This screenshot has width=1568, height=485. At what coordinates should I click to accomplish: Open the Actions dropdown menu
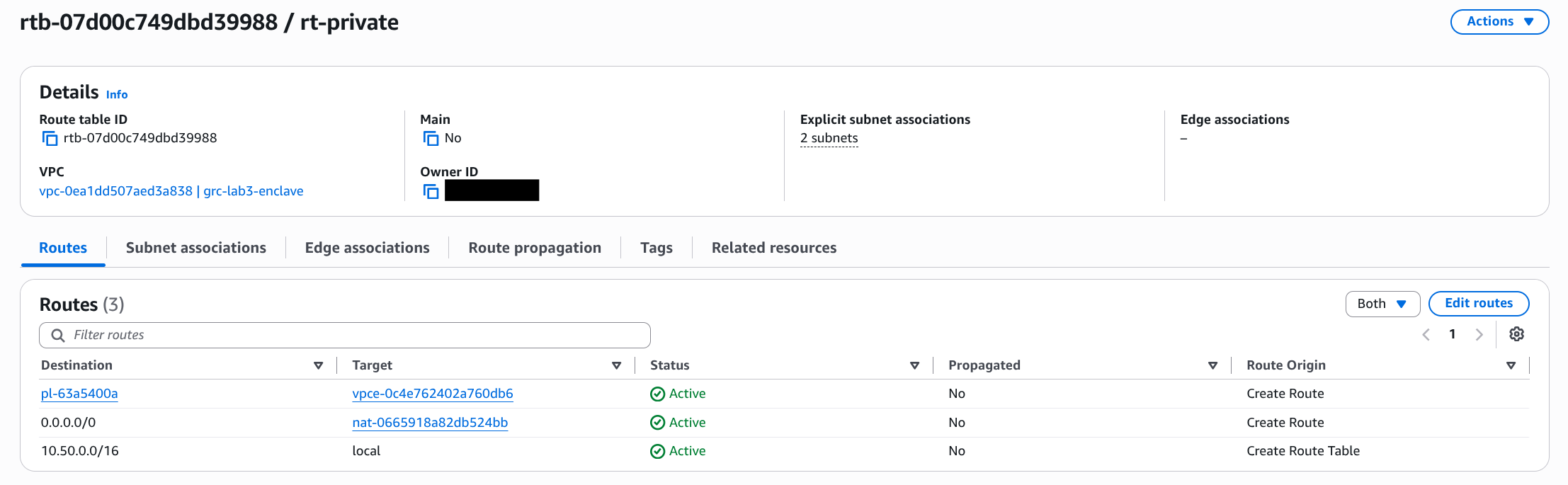tap(1499, 22)
